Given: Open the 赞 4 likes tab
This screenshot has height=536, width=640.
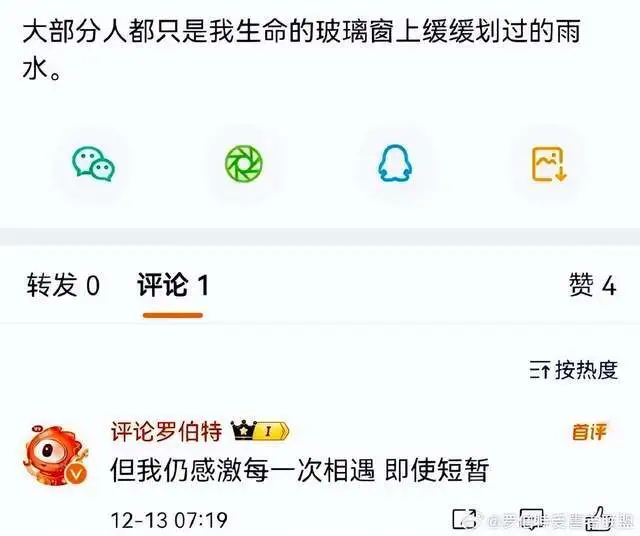Looking at the screenshot, I should (592, 285).
